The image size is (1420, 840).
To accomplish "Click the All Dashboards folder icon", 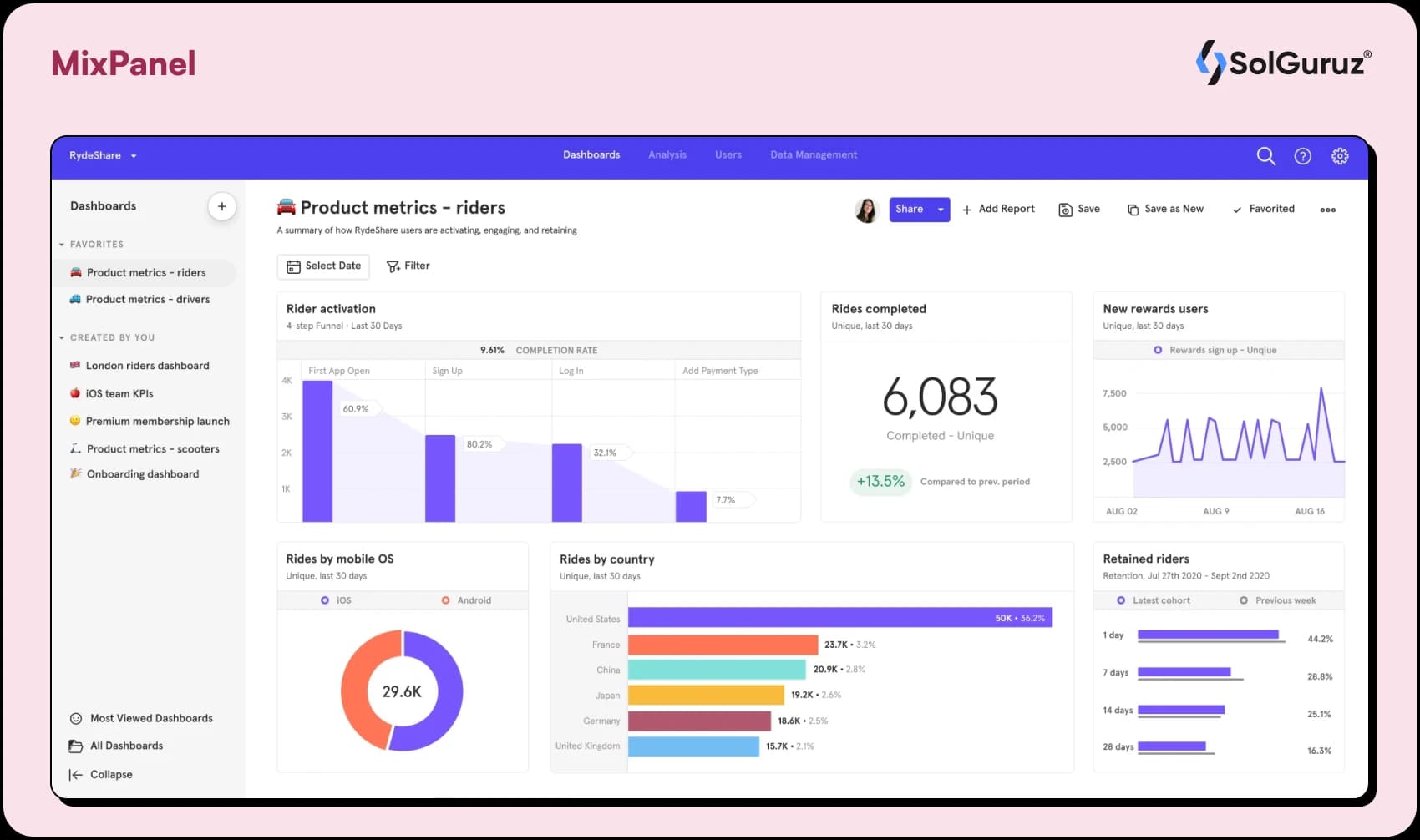I will point(76,746).
